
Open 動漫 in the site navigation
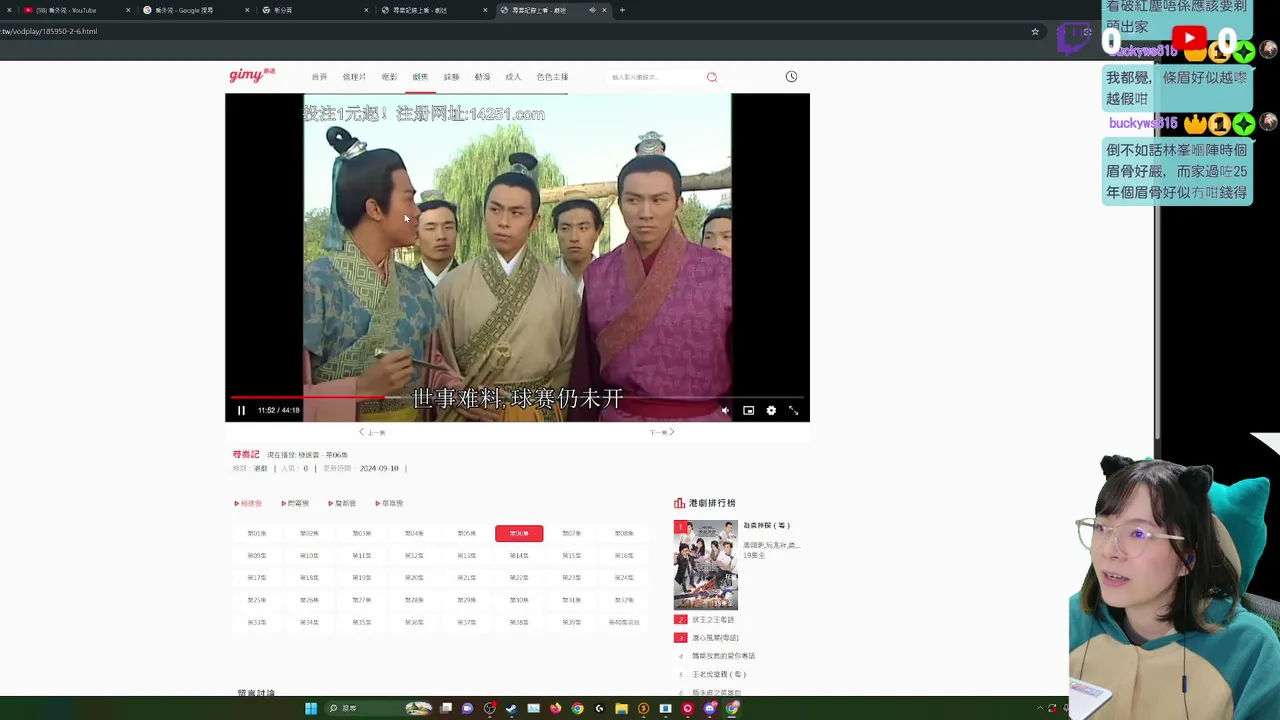tap(482, 77)
